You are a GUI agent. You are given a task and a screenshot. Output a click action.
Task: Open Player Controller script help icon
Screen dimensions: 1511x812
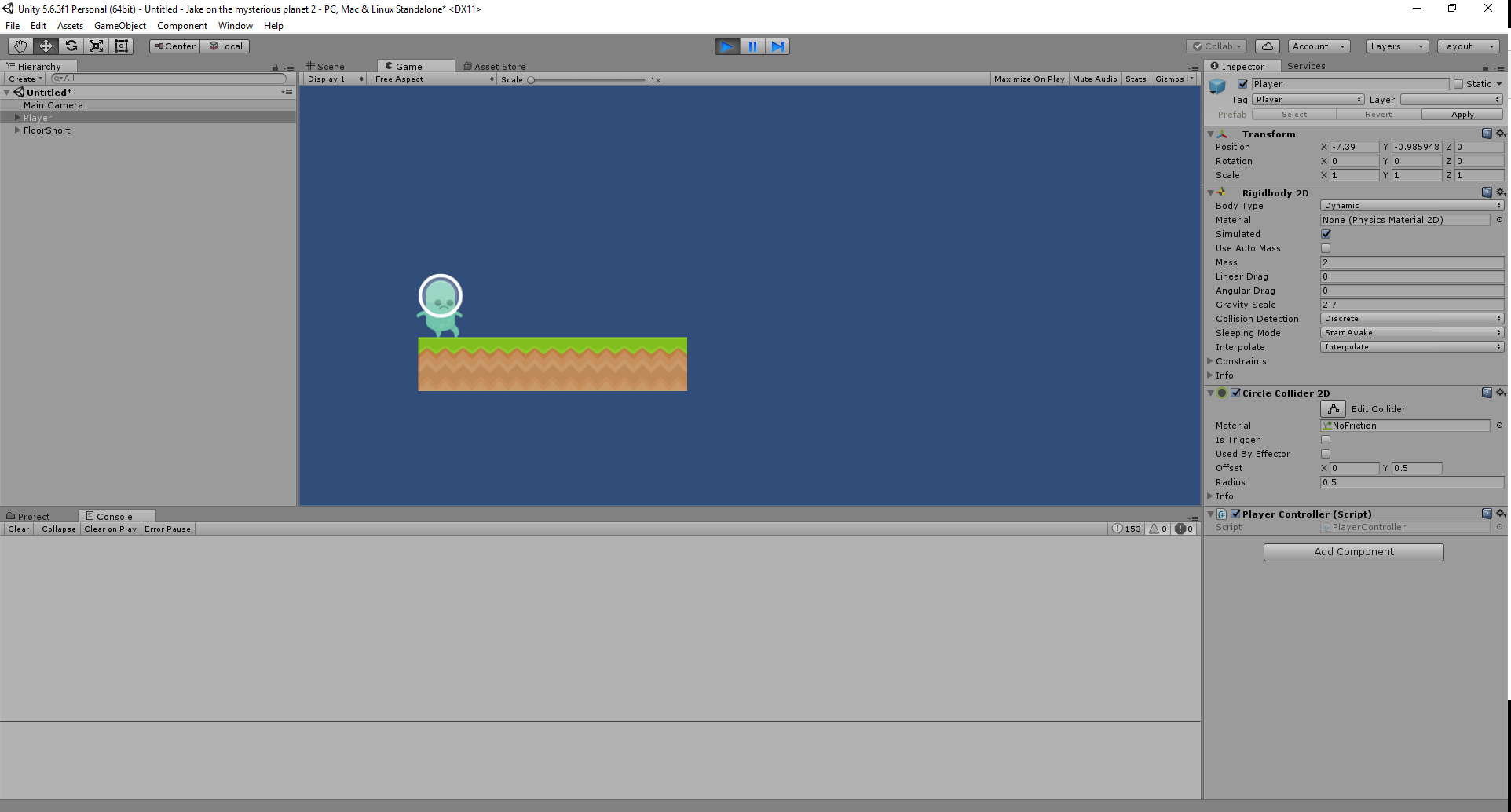pos(1487,514)
